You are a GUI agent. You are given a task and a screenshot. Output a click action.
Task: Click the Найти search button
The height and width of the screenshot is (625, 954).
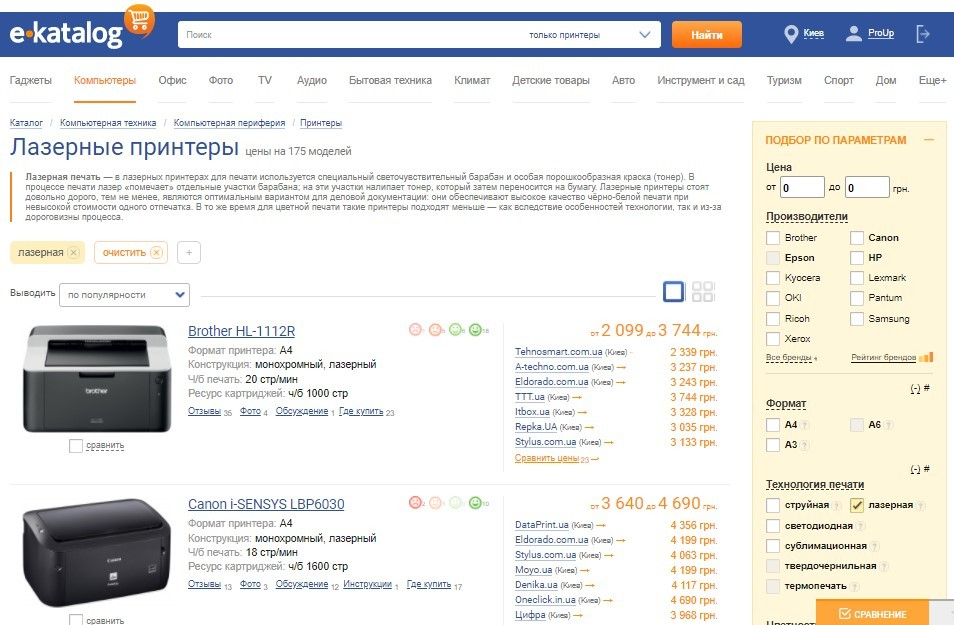(706, 35)
